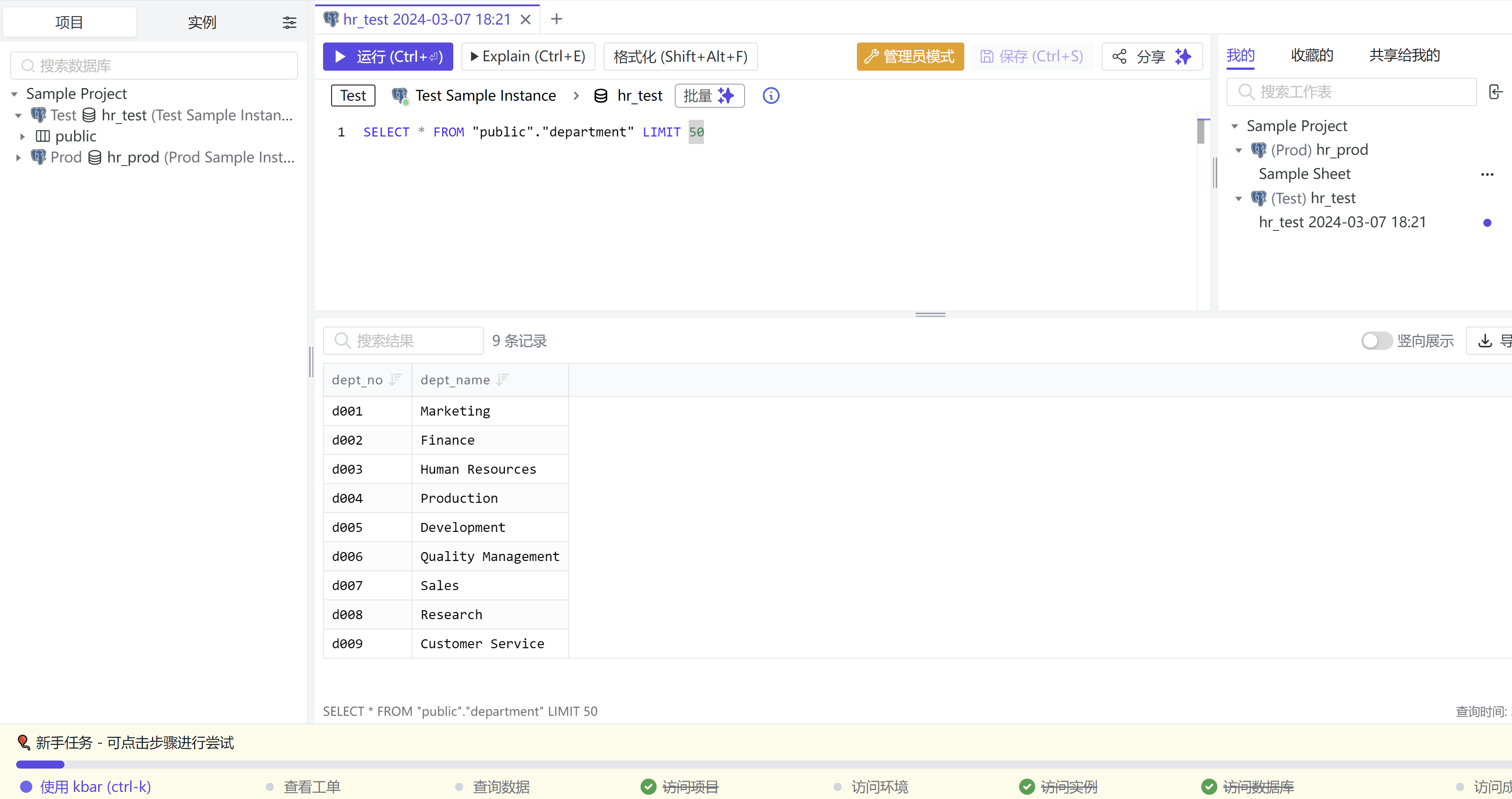Sort by dept_no column
The width and height of the screenshot is (1512, 799).
click(x=396, y=379)
